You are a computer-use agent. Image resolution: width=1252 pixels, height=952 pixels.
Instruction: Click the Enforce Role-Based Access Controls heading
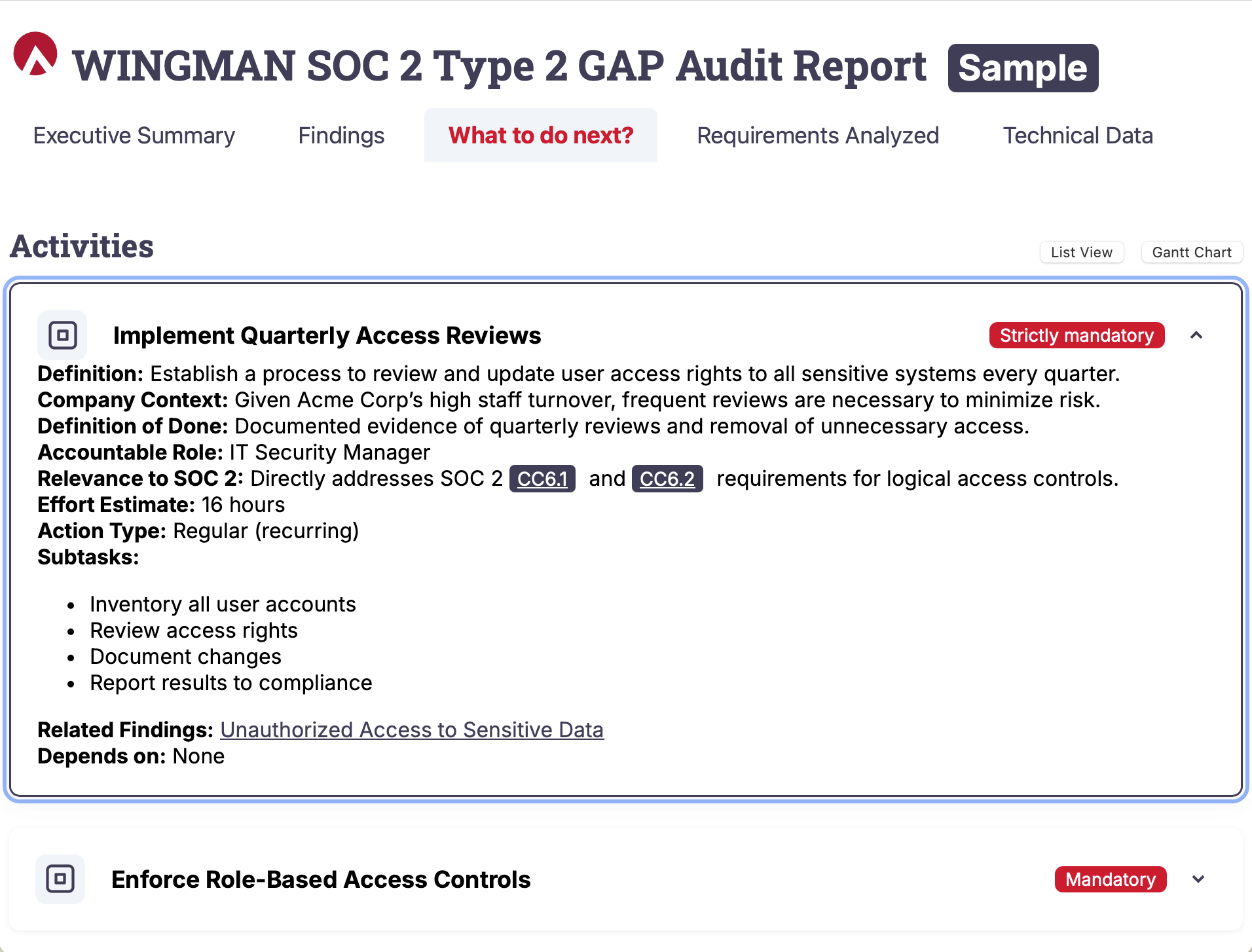point(321,879)
